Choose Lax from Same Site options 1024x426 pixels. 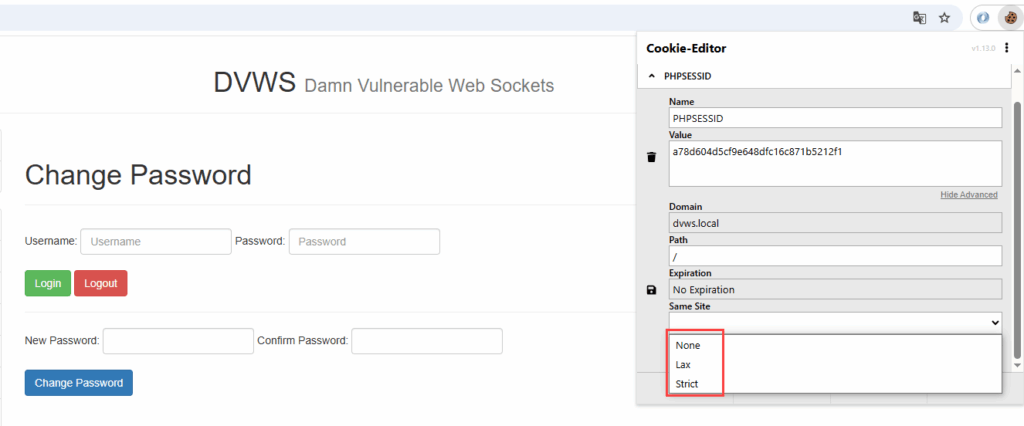(x=683, y=365)
